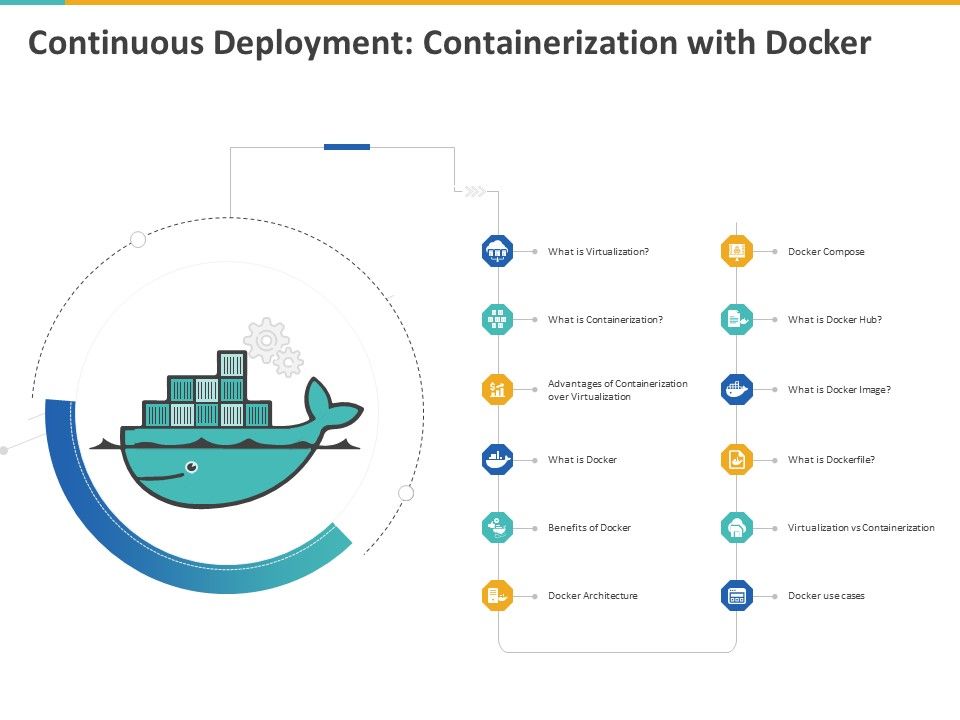Click the Advantages of Containerization chart icon

tap(497, 389)
